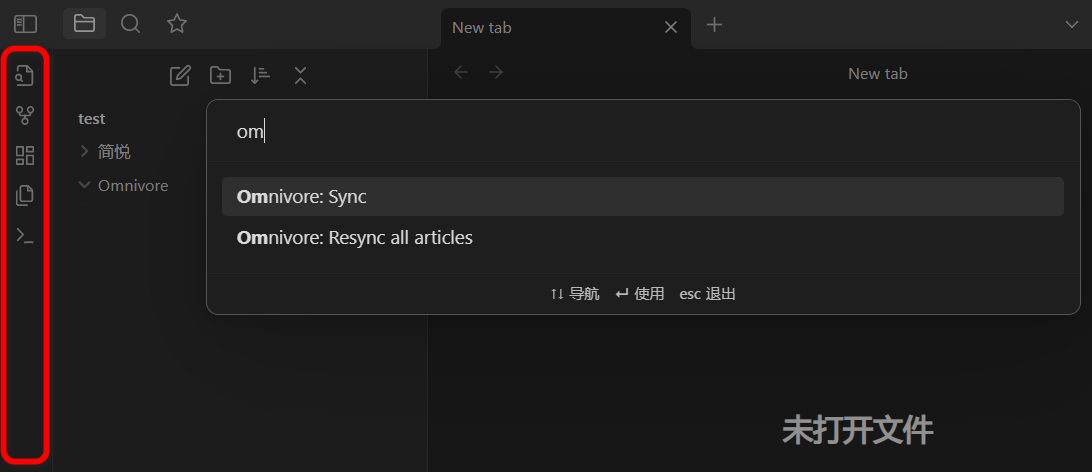Open the file explorer folder tab

(84, 24)
